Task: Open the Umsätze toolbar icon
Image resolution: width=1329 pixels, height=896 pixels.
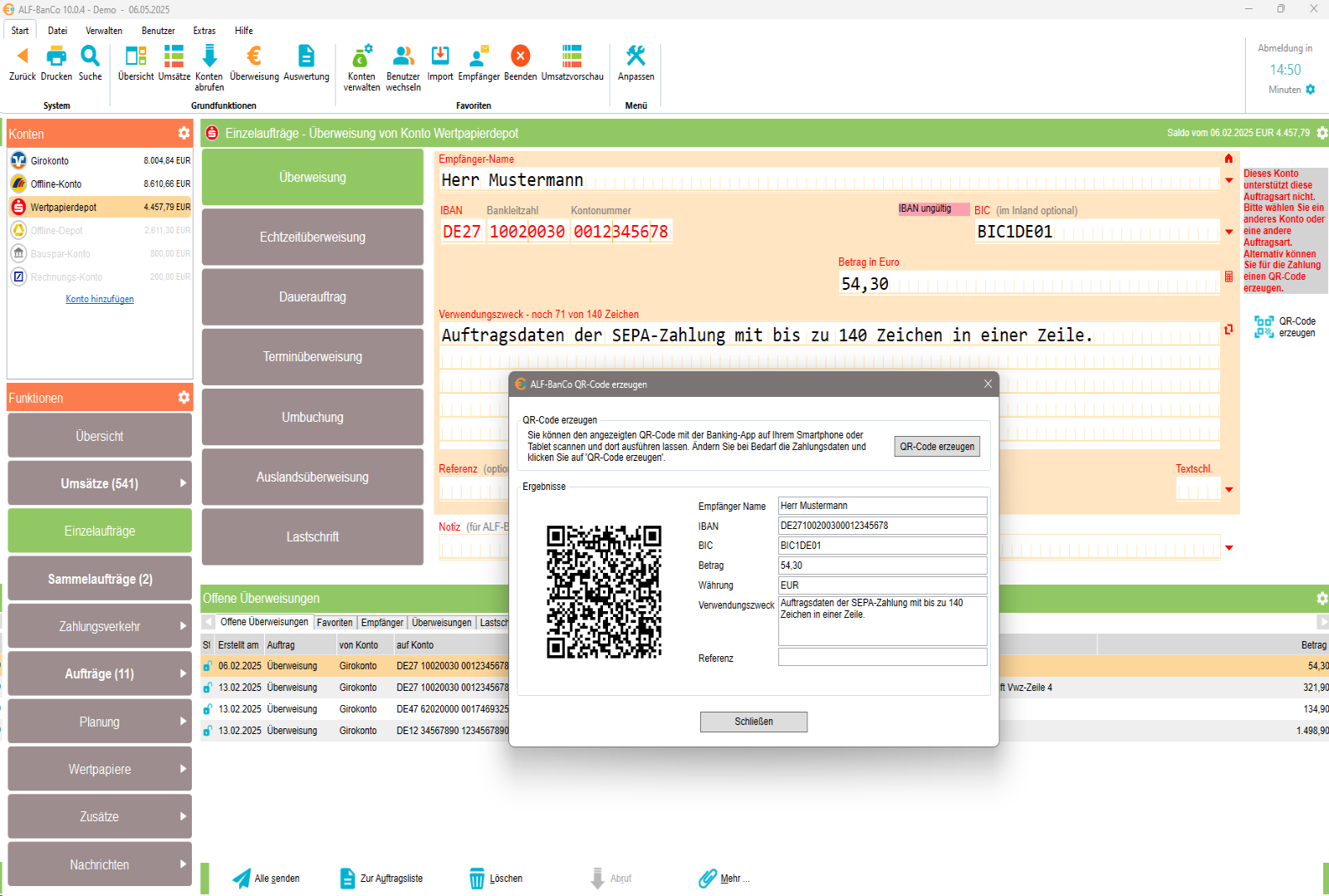Action: tap(174, 56)
